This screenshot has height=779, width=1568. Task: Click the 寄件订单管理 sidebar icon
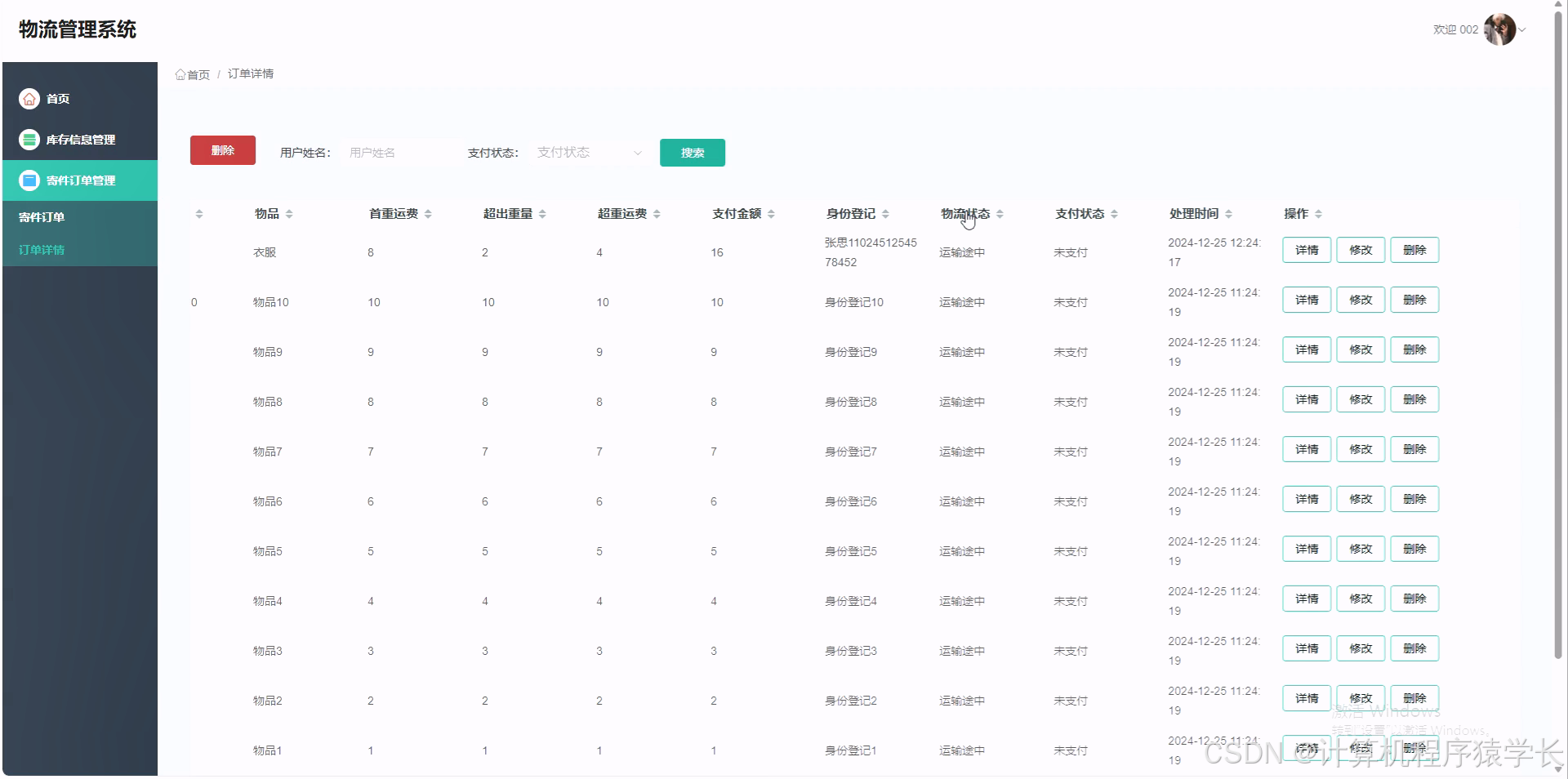point(29,180)
